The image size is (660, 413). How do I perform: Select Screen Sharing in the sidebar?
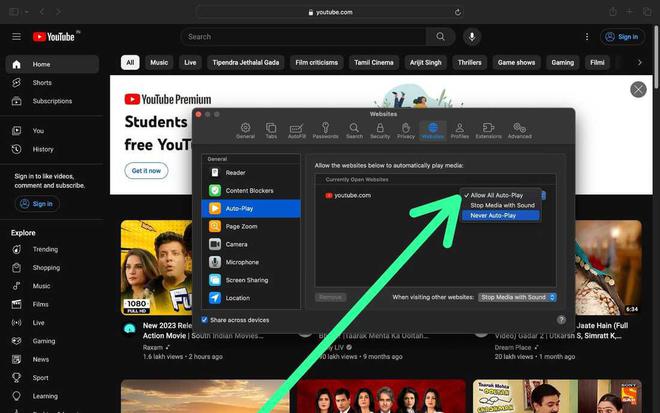click(x=251, y=280)
